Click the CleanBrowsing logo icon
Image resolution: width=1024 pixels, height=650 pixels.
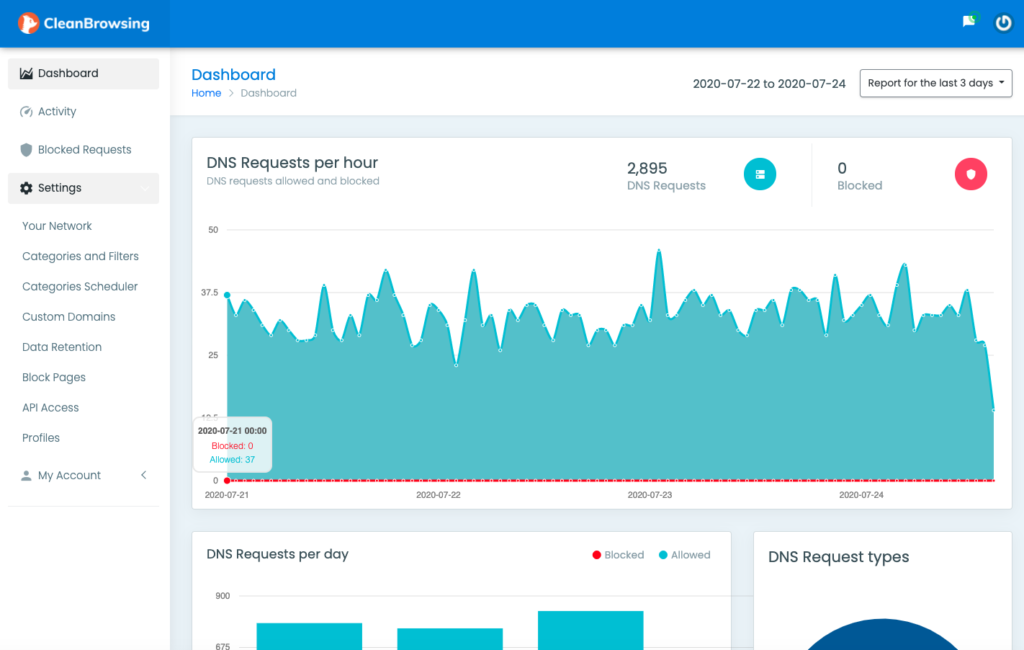29,23
